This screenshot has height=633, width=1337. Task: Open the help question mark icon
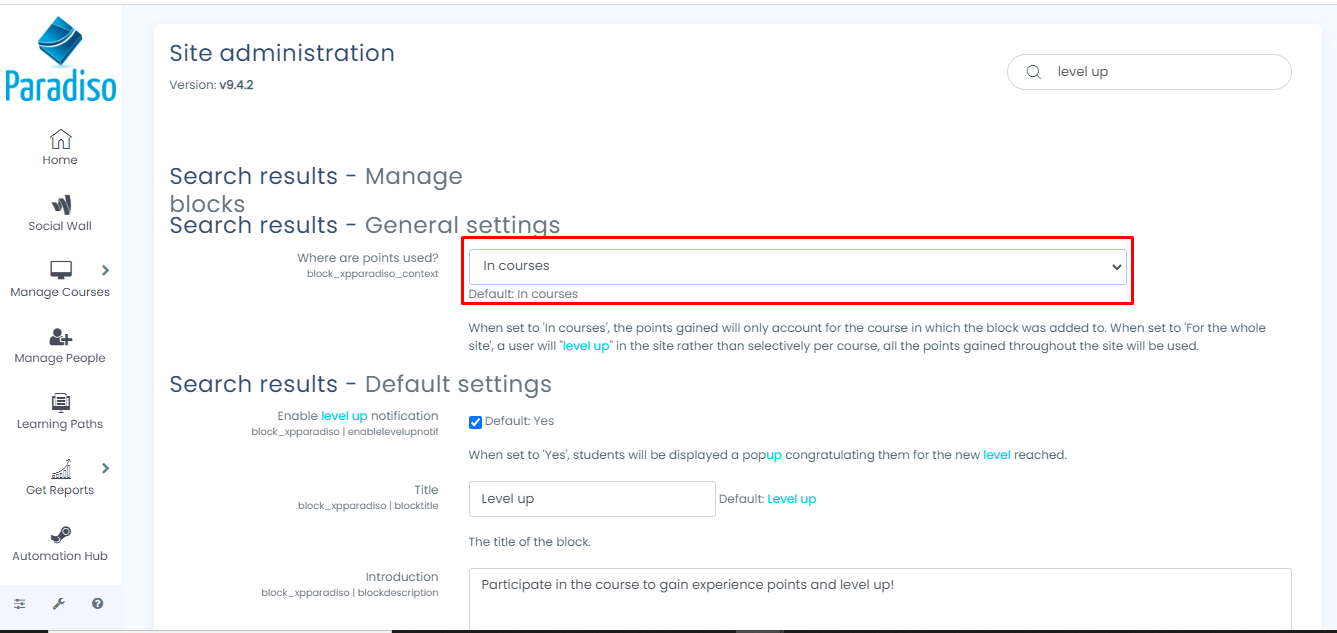[x=97, y=604]
